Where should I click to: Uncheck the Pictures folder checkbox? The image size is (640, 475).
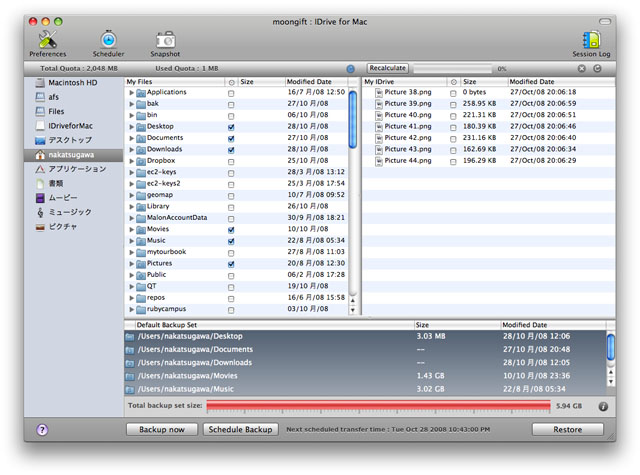point(231,264)
